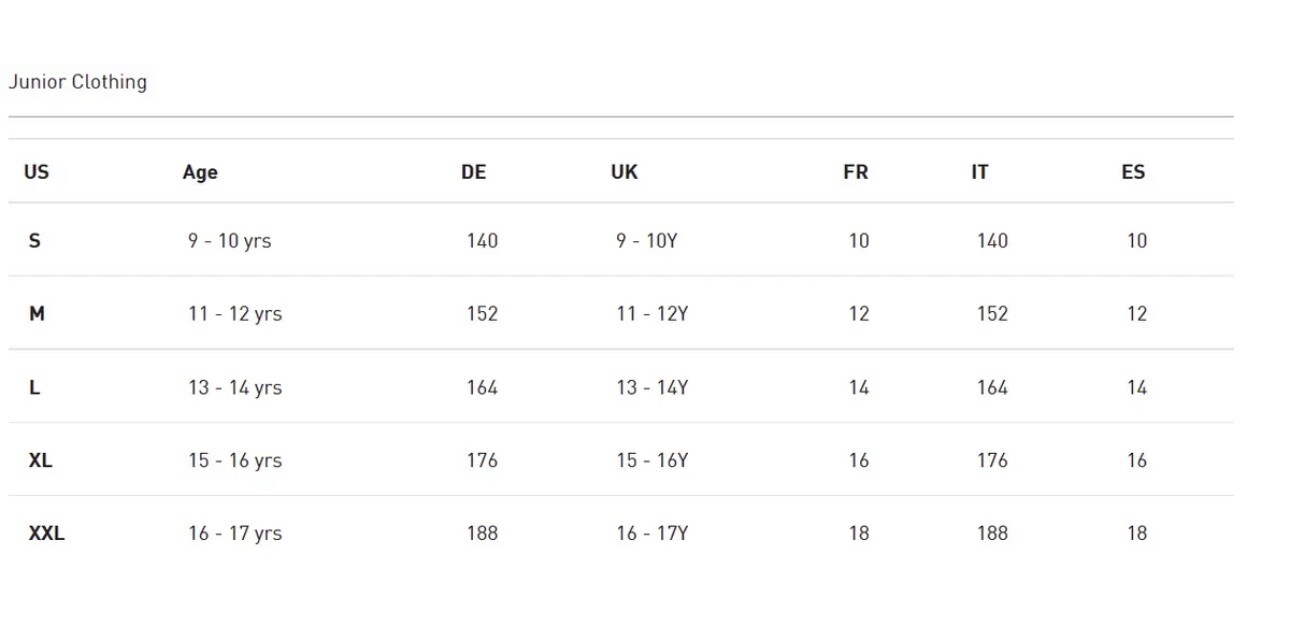
Task: Select the US column header
Action: pos(36,172)
